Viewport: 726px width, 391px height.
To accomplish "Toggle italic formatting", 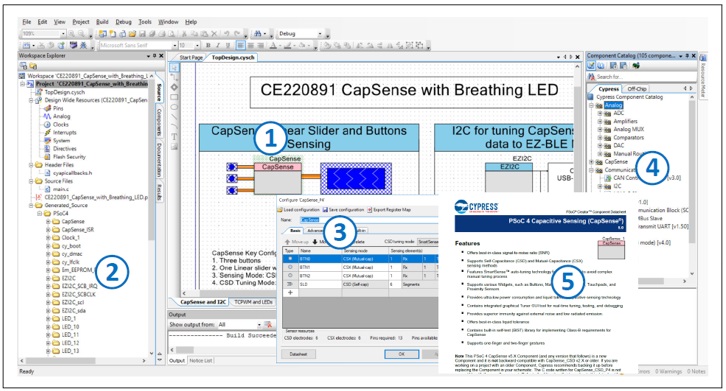I will click(x=218, y=45).
